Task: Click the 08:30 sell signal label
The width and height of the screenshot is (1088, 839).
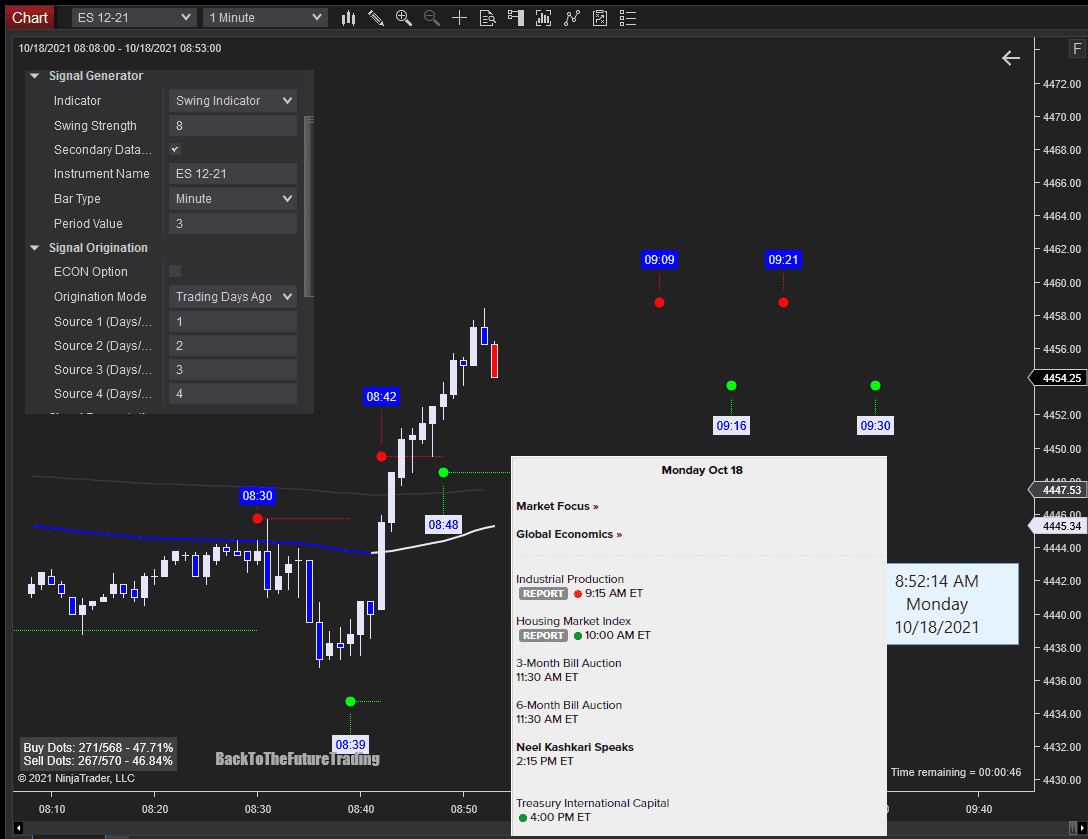Action: tap(257, 495)
